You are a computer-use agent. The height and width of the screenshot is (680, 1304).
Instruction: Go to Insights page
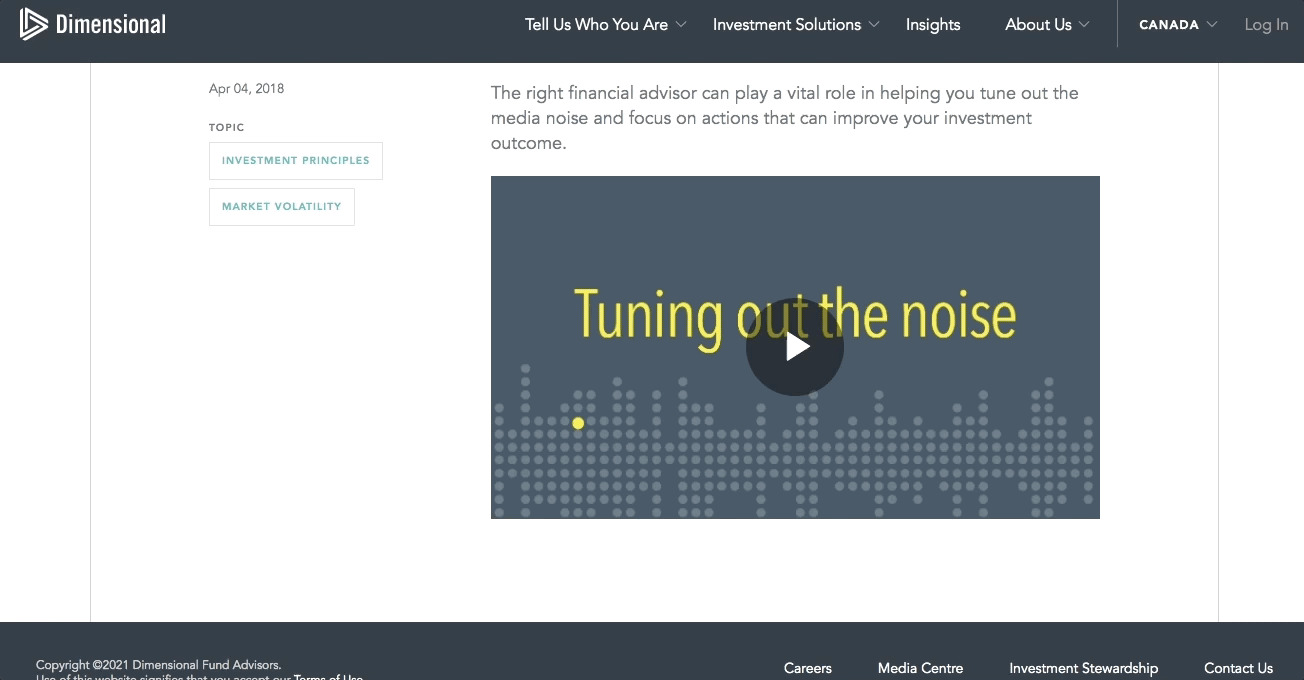pyautogui.click(x=933, y=24)
